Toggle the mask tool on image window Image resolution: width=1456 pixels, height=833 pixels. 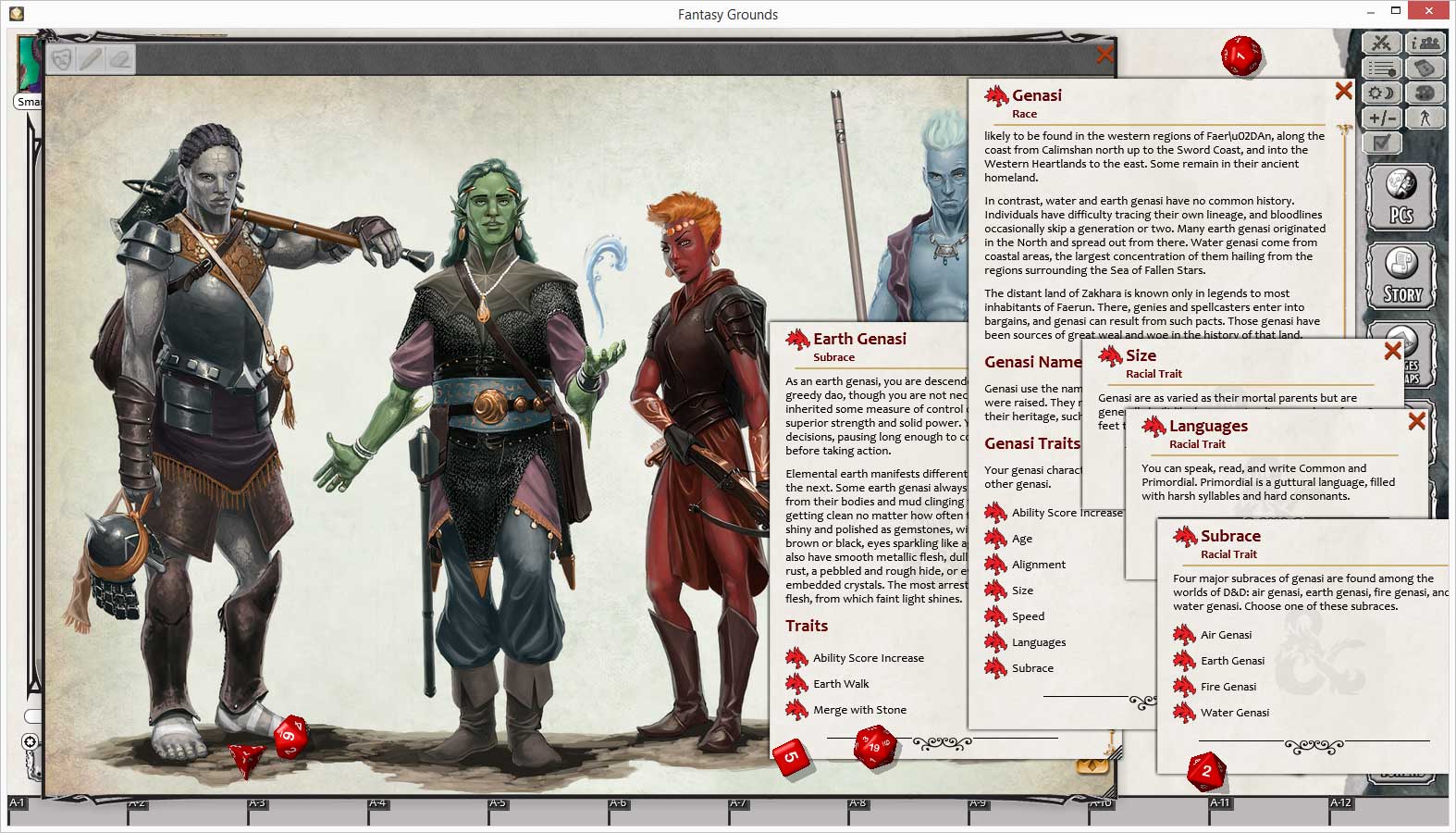(62, 59)
